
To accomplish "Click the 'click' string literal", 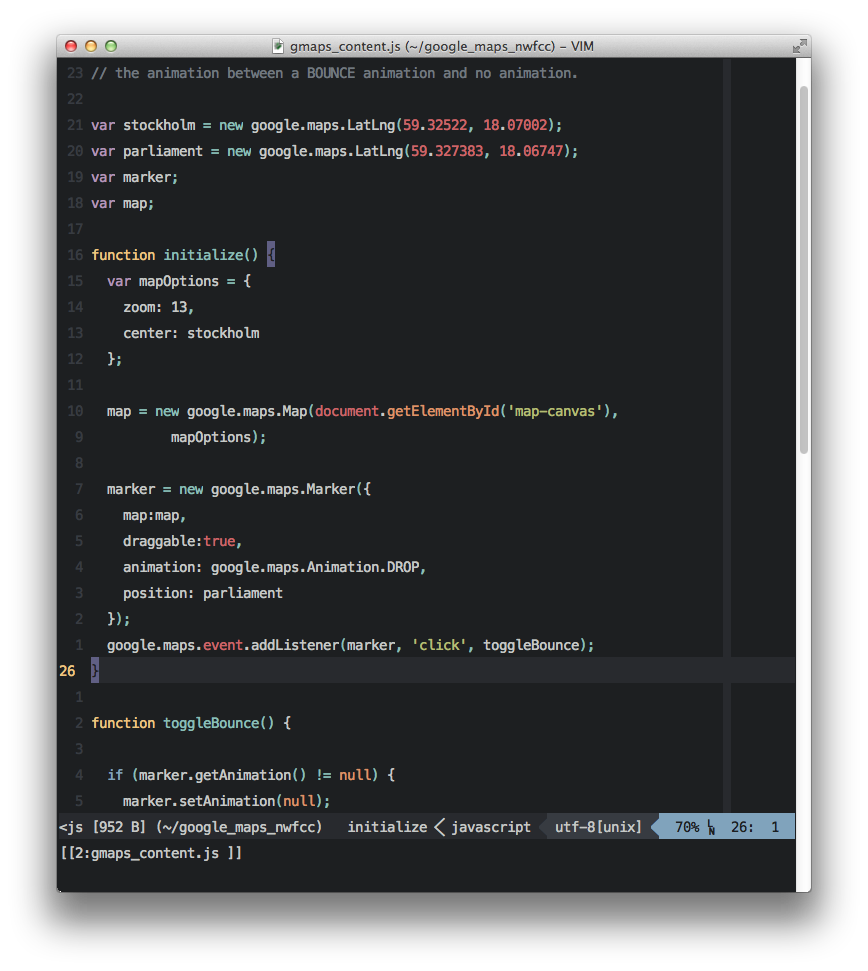I will 439,645.
